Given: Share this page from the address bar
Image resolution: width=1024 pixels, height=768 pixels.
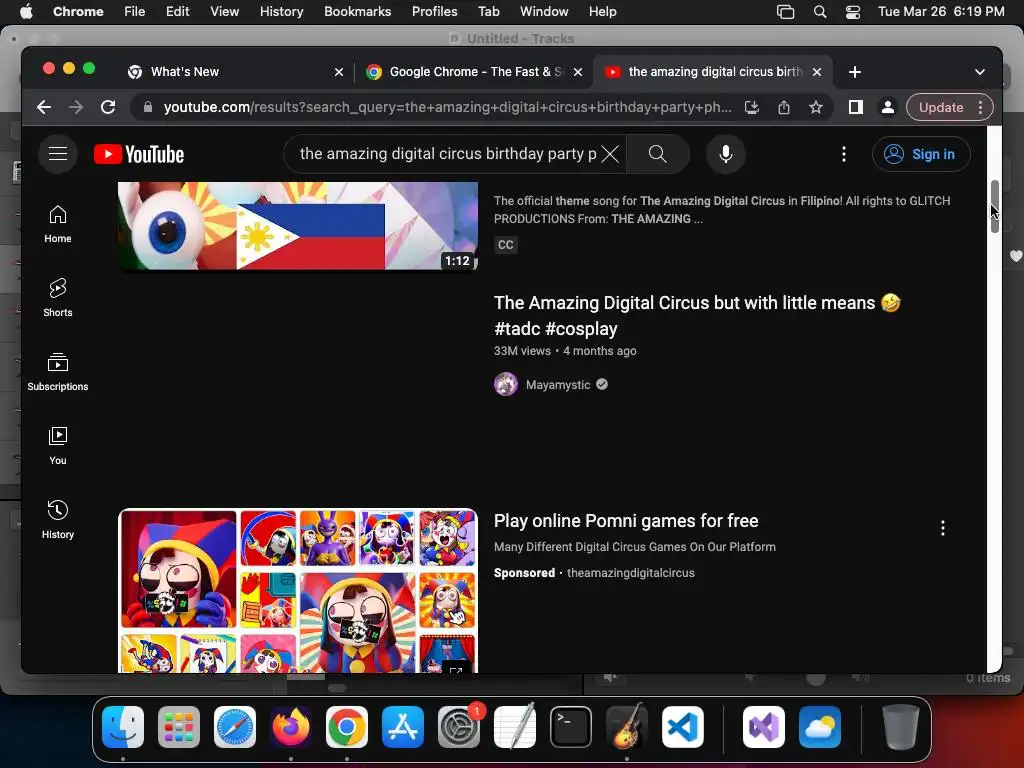Looking at the screenshot, I should point(784,107).
